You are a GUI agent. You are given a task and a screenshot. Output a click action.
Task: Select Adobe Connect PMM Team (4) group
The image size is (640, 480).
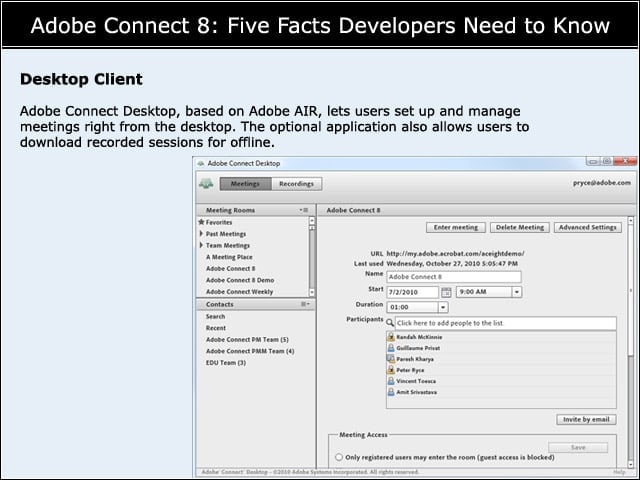250,351
